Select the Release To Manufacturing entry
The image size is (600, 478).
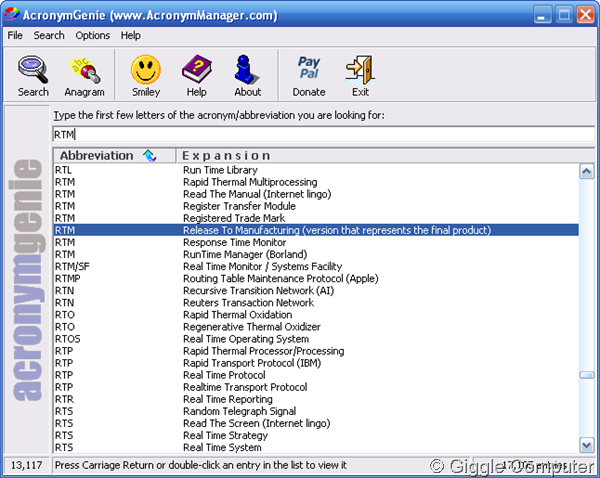click(x=336, y=230)
